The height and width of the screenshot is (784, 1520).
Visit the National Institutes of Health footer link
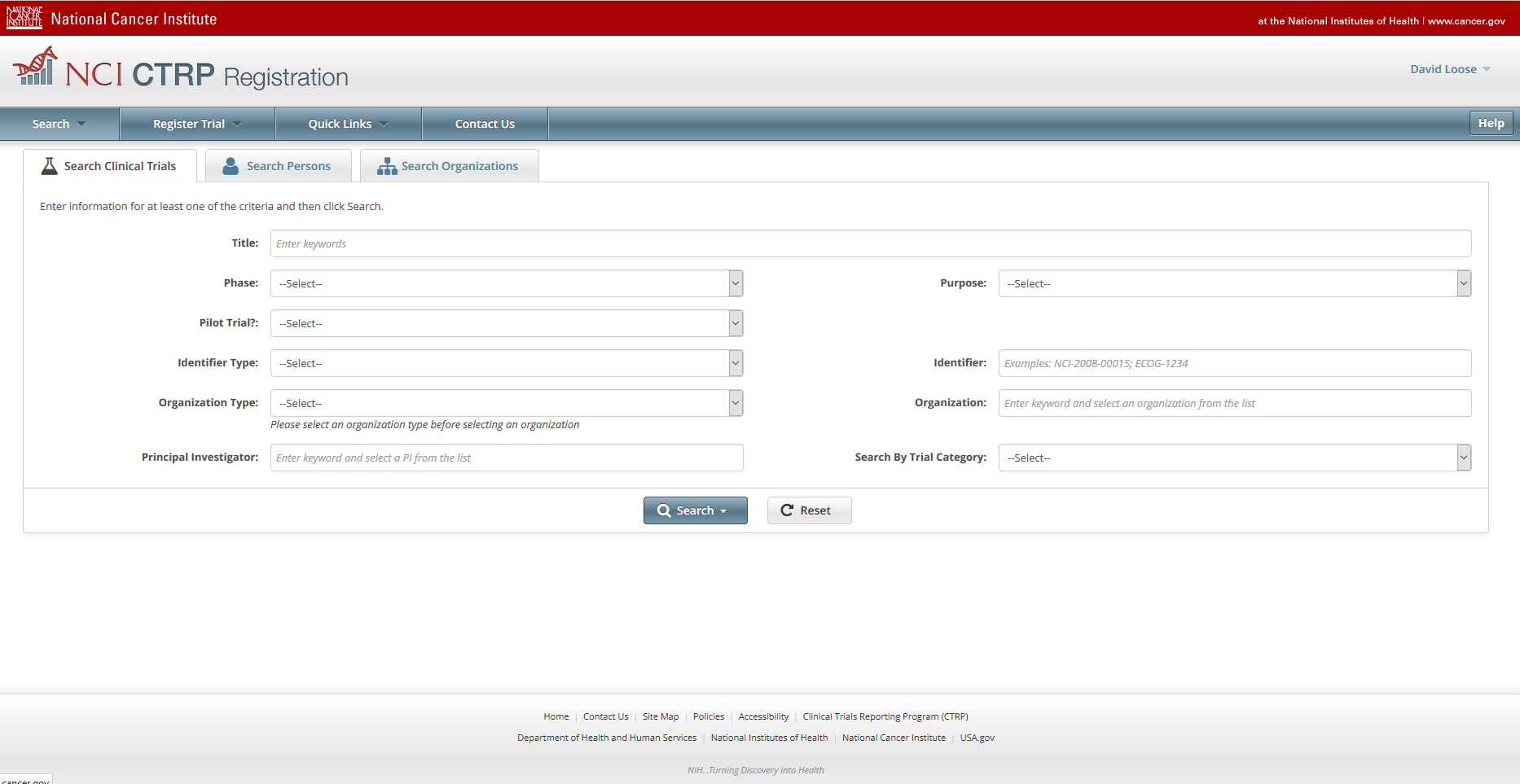point(769,738)
